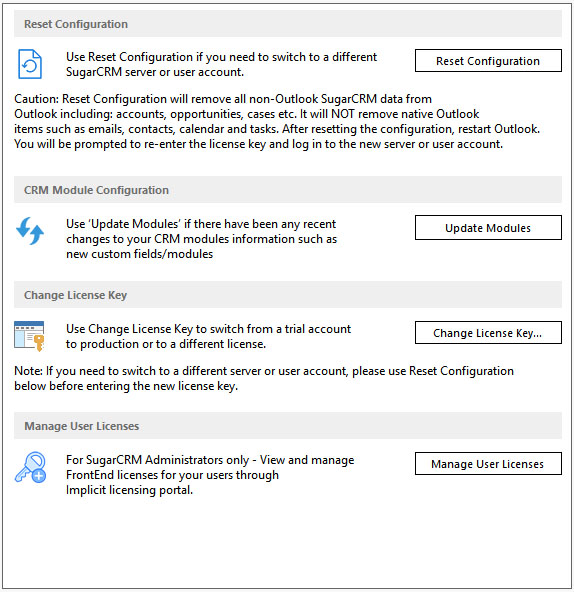Click the 'switch to a different SugarCRM server' description
The height and width of the screenshot is (592, 574).
(x=221, y=65)
